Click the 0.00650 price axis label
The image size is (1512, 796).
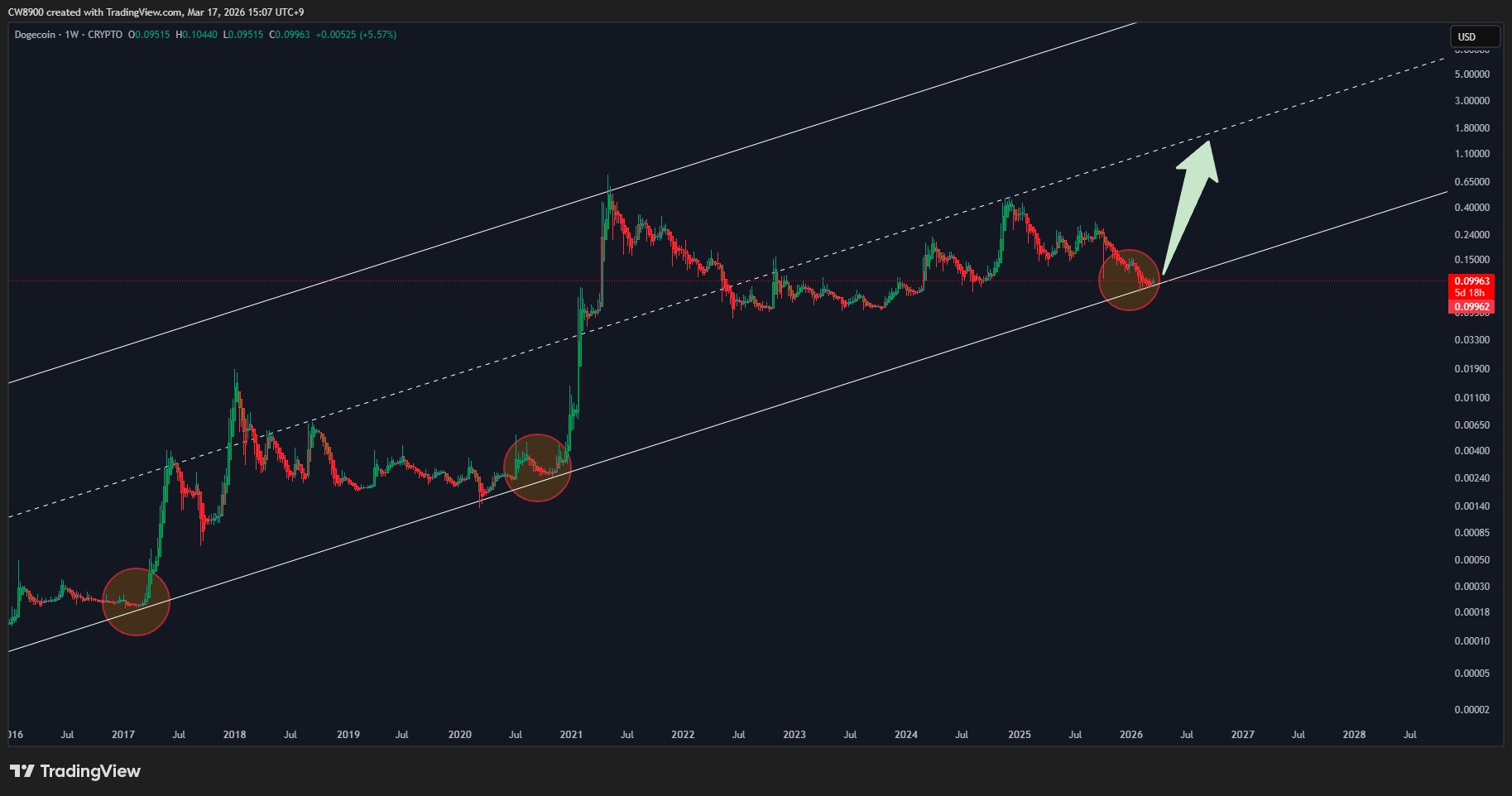[x=1472, y=425]
